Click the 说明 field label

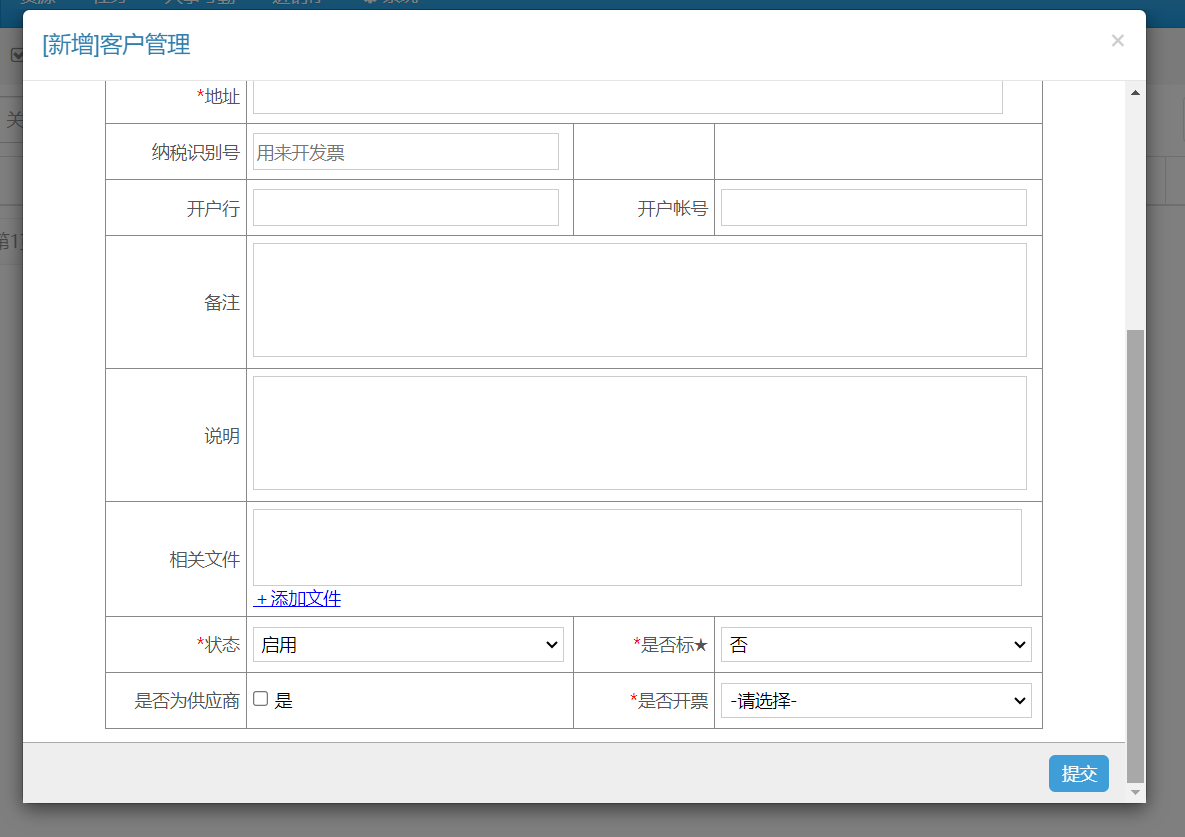tap(222, 436)
